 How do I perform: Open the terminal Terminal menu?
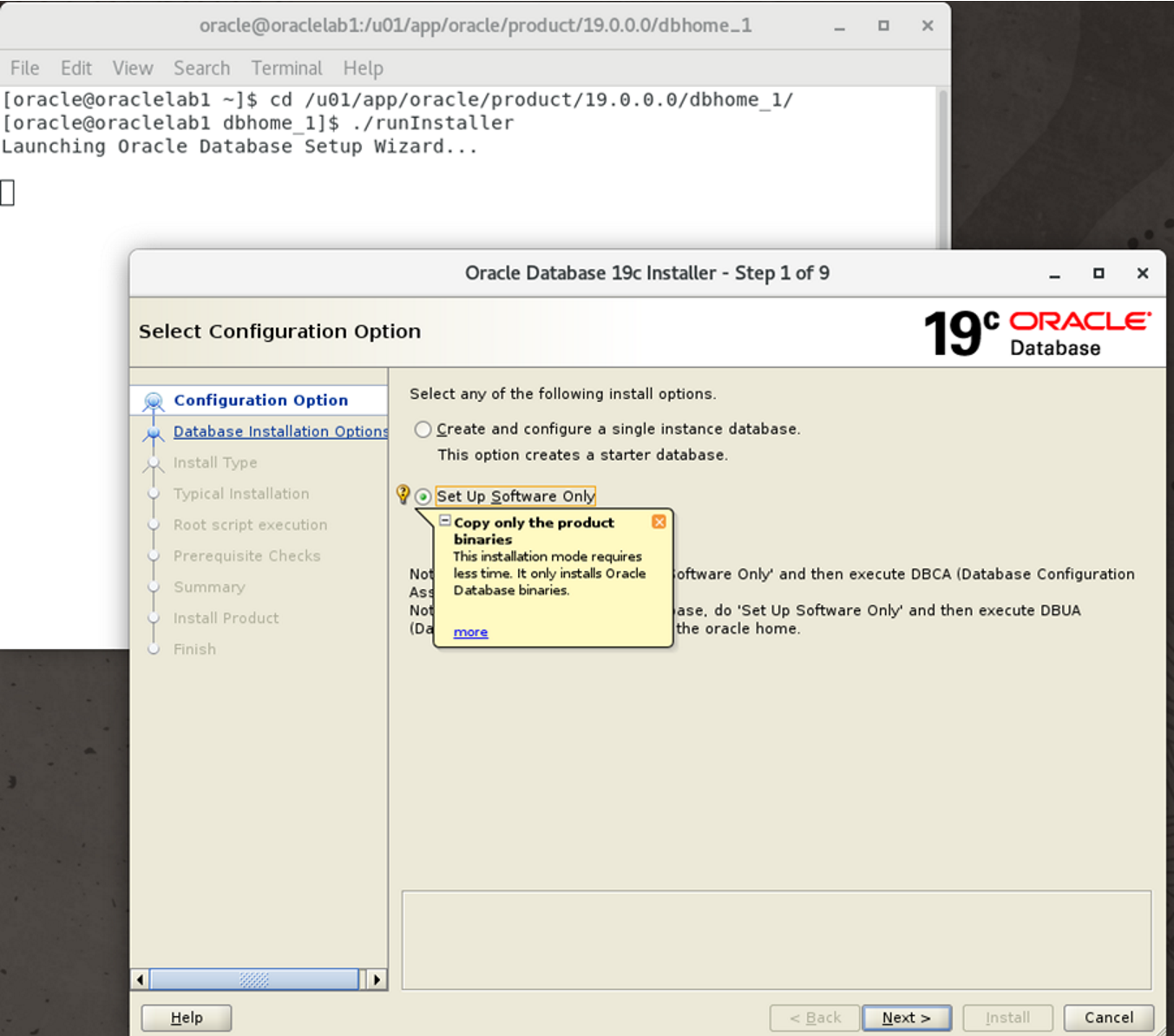tap(286, 68)
